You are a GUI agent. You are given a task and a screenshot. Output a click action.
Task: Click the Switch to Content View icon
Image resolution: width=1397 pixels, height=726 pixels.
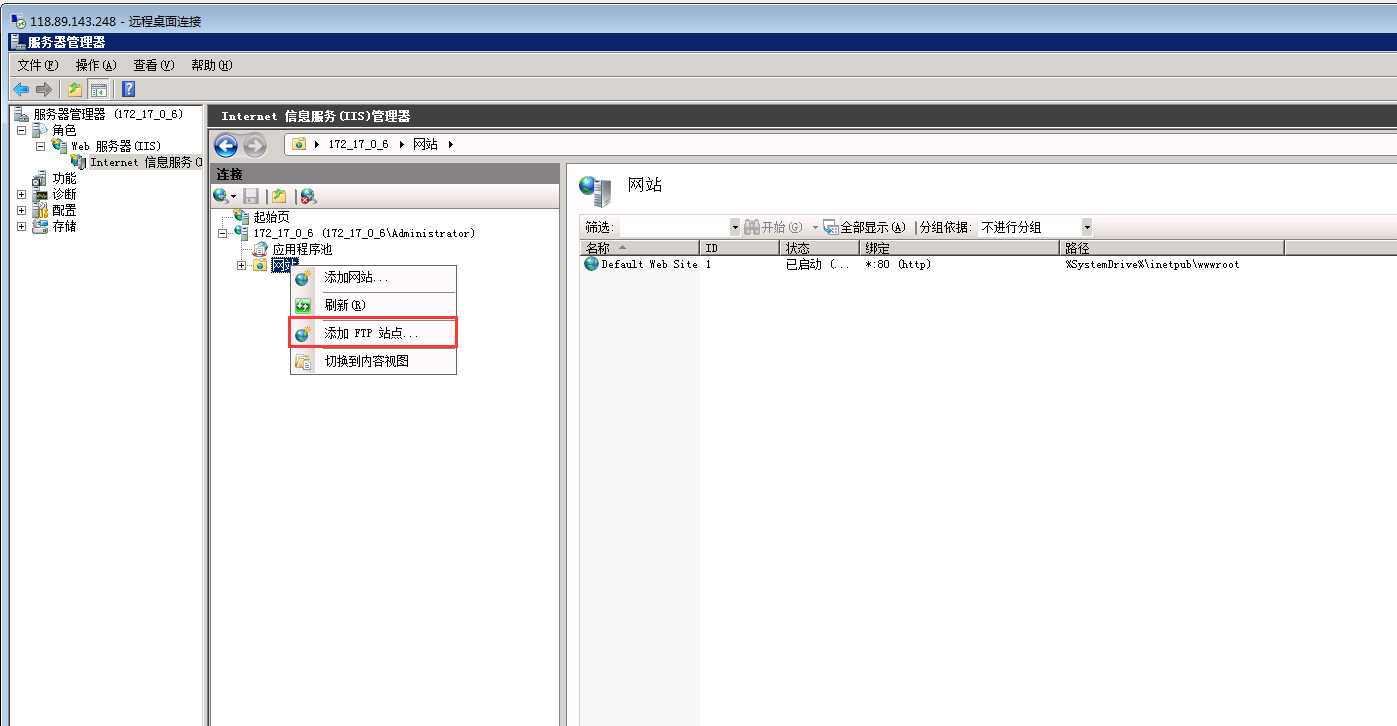click(x=303, y=362)
